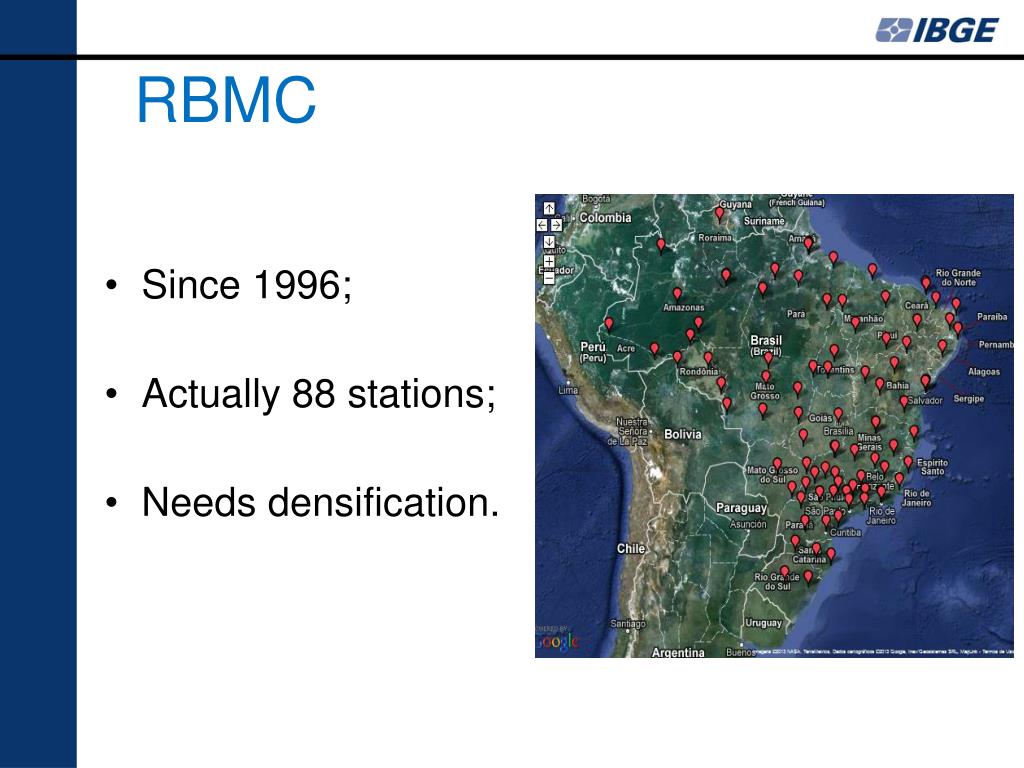Image resolution: width=1024 pixels, height=768 pixels.
Task: Click the Amazonas state label
Action: (684, 308)
